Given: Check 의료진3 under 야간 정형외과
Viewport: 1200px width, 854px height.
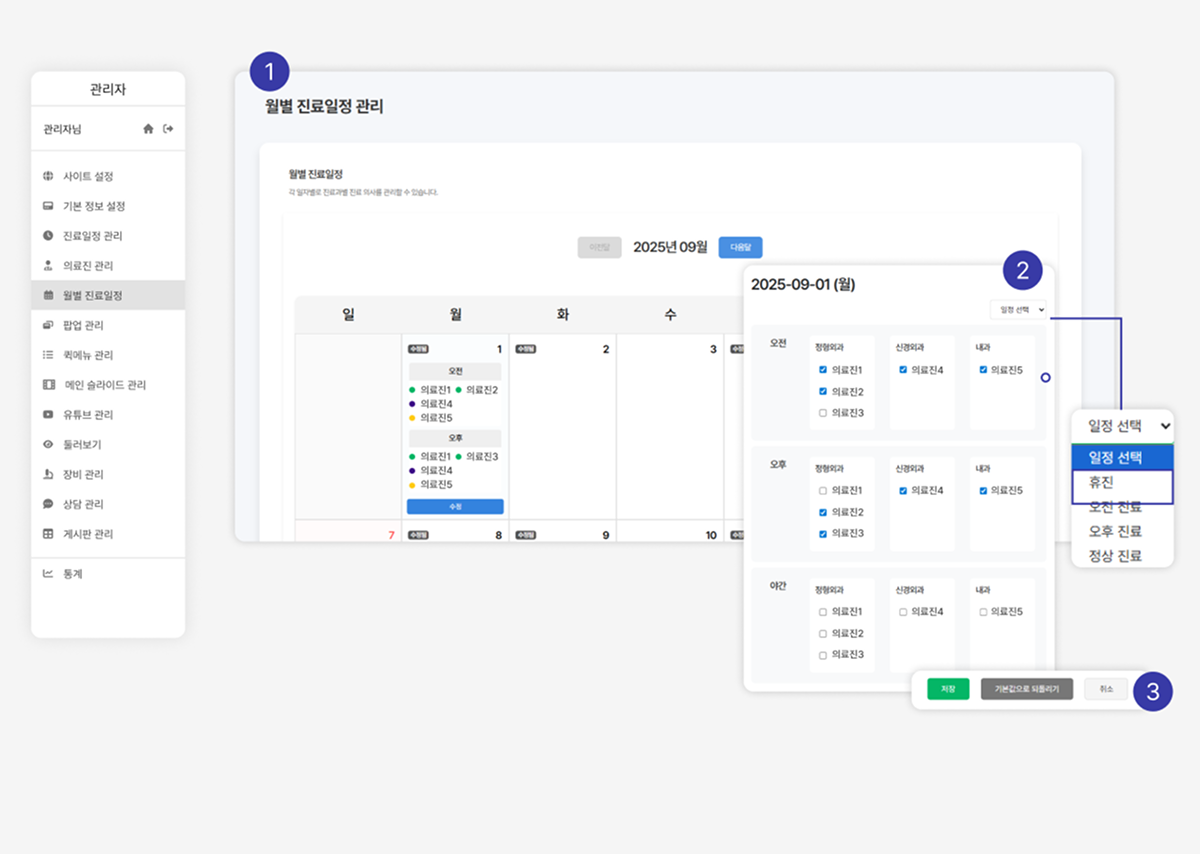Looking at the screenshot, I should click(x=823, y=655).
